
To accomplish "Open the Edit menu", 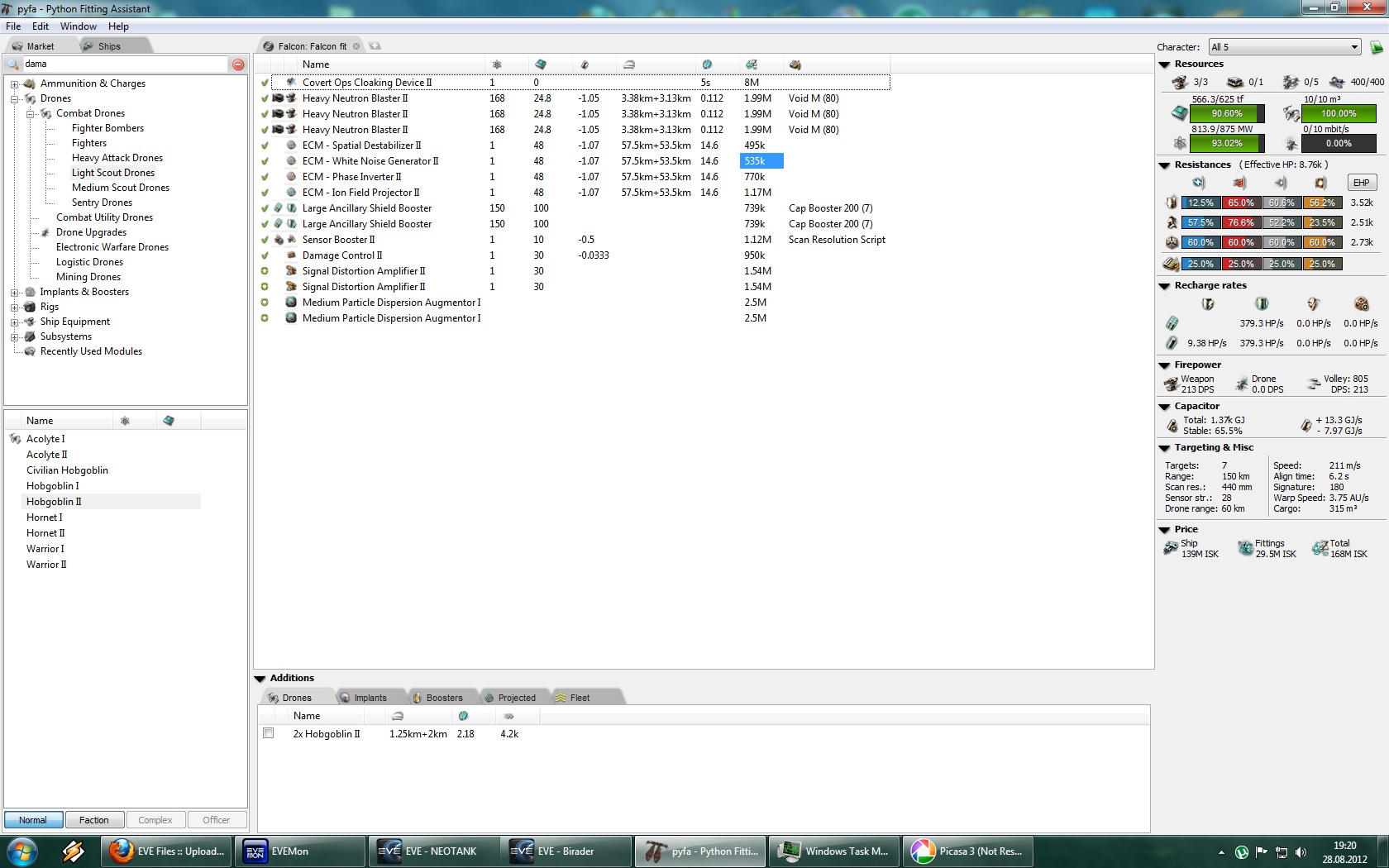I will (x=41, y=26).
